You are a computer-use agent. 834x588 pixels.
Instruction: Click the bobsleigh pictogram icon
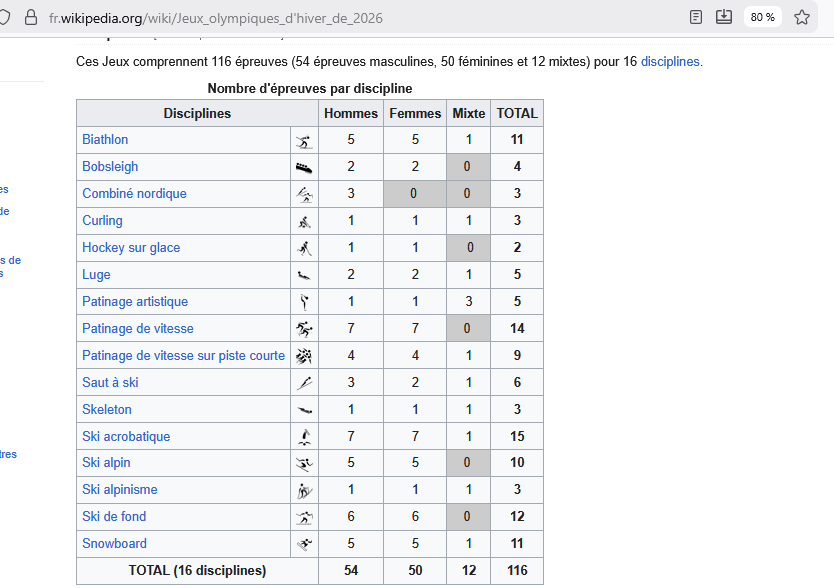tap(304, 167)
